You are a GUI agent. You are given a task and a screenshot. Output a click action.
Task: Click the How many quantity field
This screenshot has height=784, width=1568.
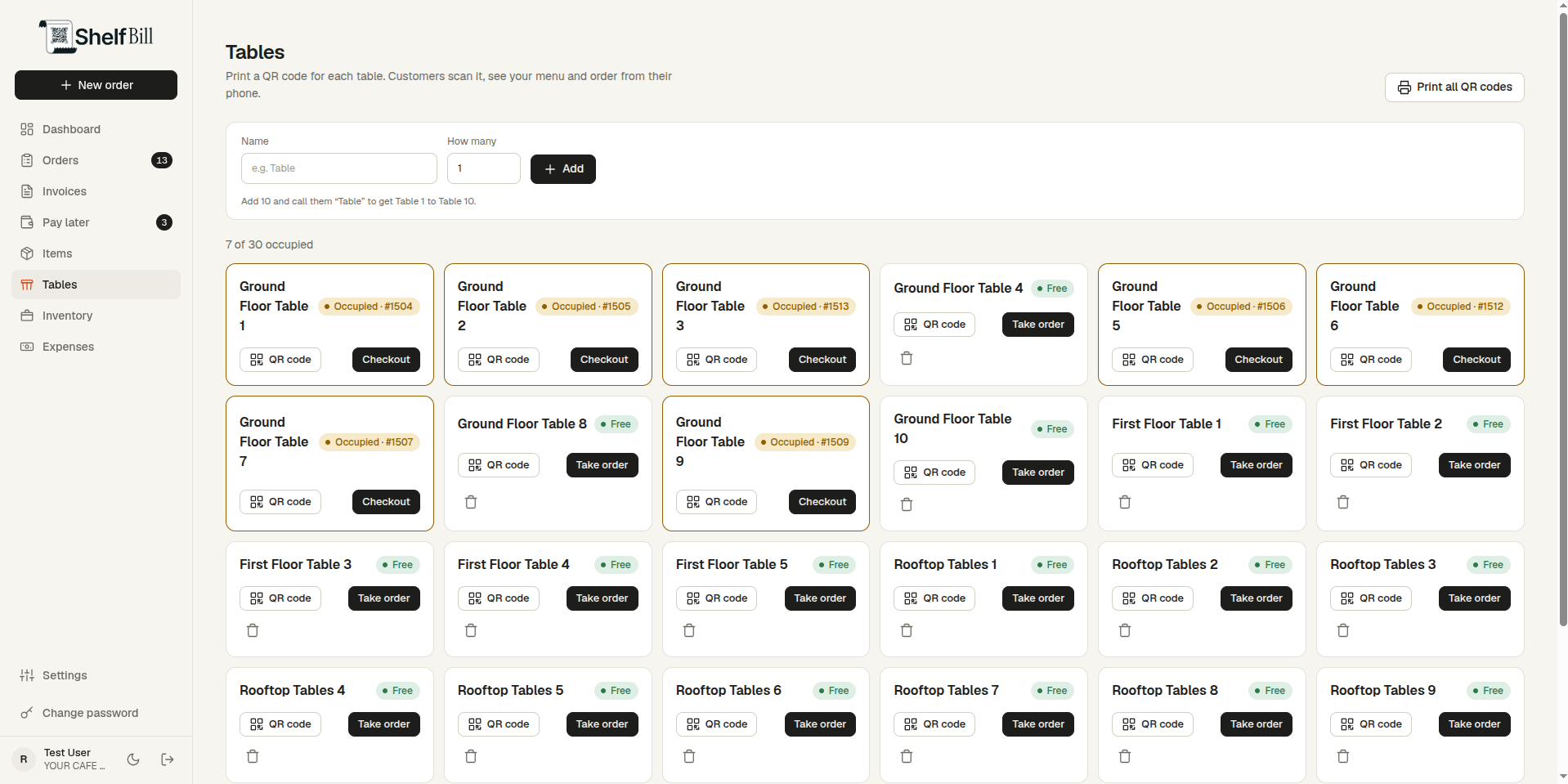coord(484,168)
